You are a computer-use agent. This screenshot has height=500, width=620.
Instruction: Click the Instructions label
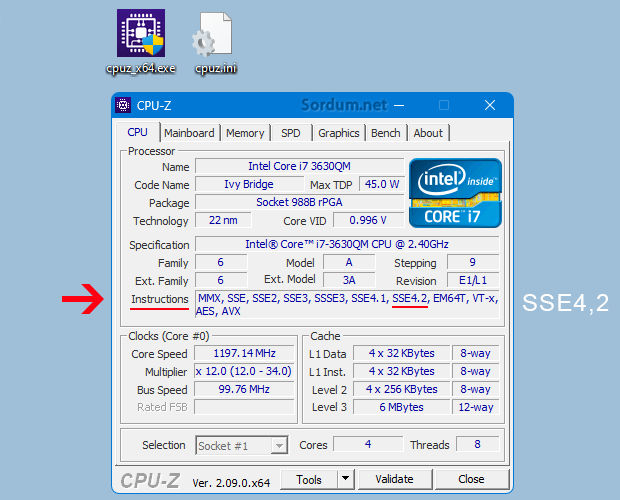pyautogui.click(x=160, y=299)
